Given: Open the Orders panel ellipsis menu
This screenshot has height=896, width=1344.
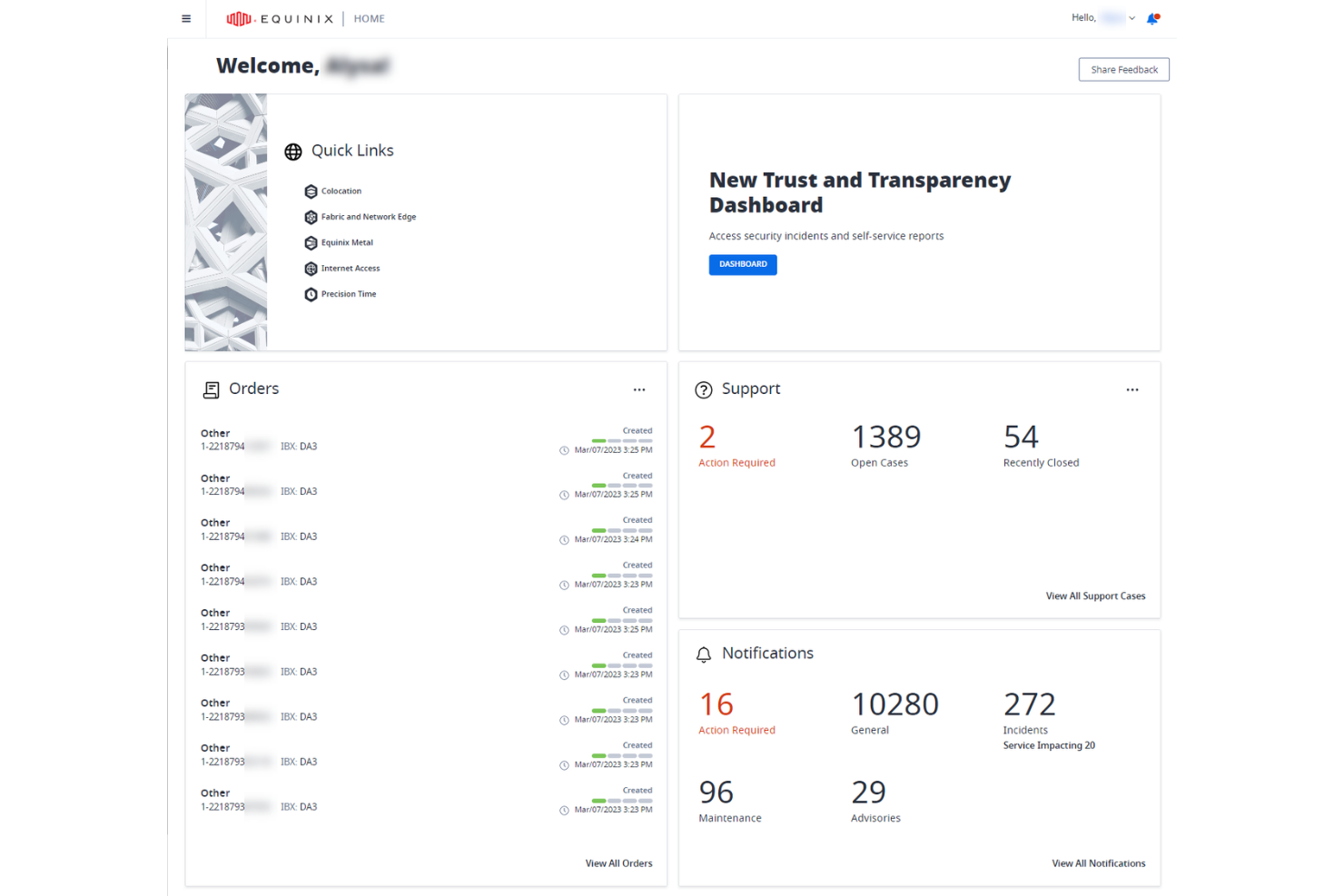Looking at the screenshot, I should tap(639, 389).
